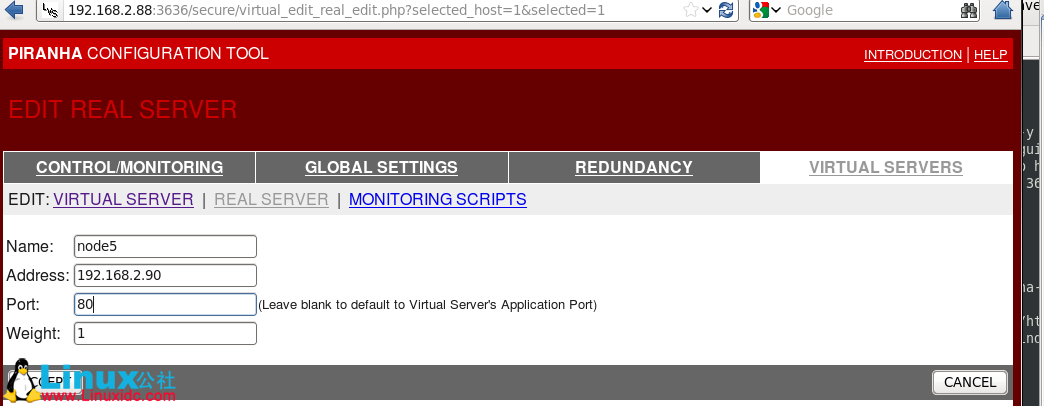Reload the page with the refresh icon

coord(727,10)
